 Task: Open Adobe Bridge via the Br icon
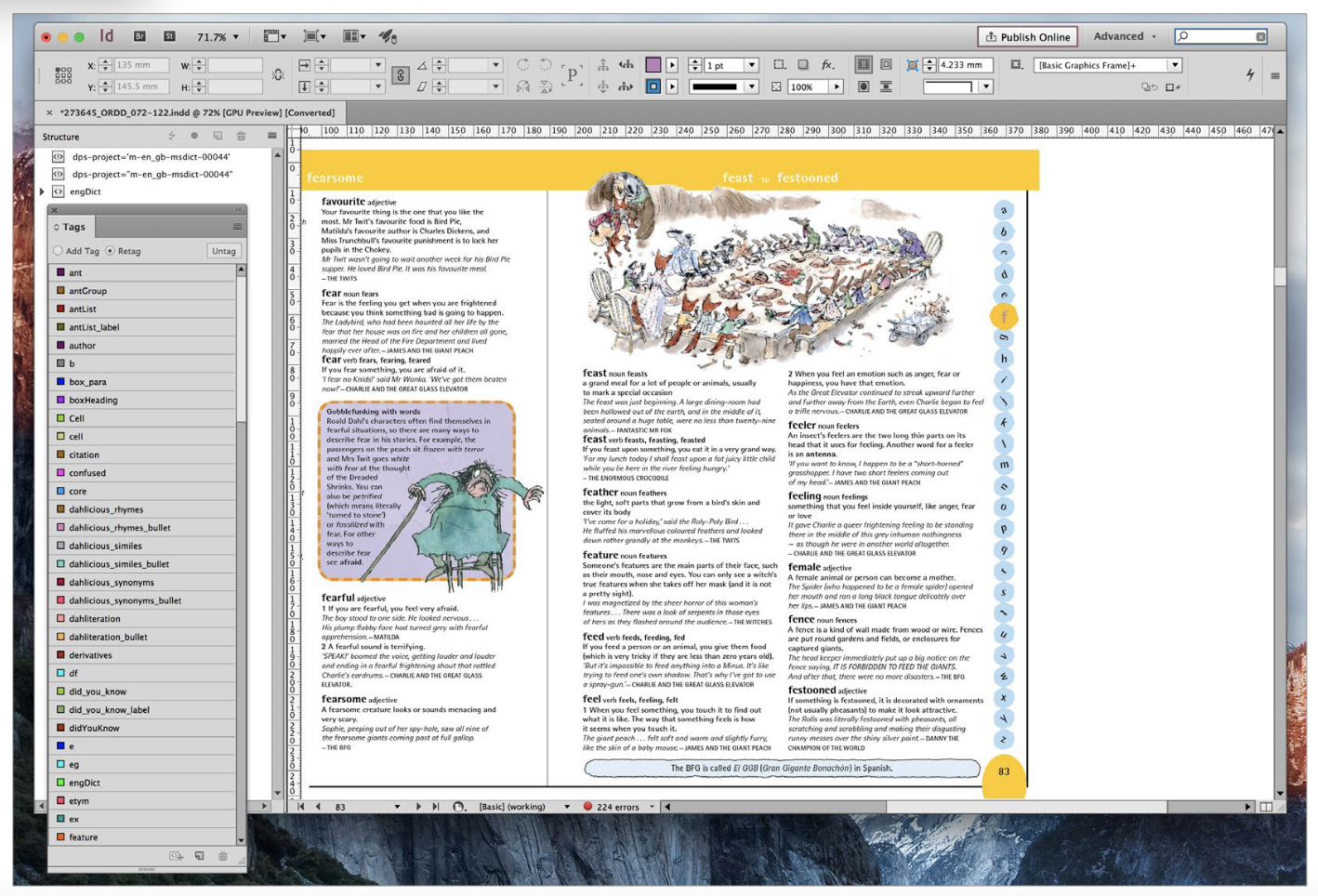pos(139,36)
